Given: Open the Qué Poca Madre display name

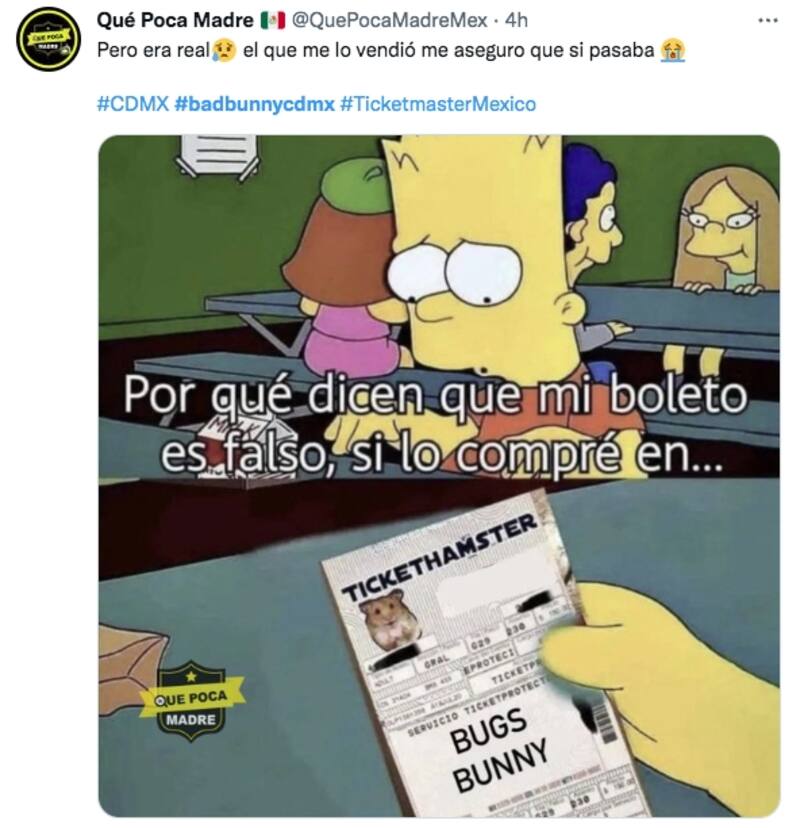Looking at the screenshot, I should click(175, 20).
